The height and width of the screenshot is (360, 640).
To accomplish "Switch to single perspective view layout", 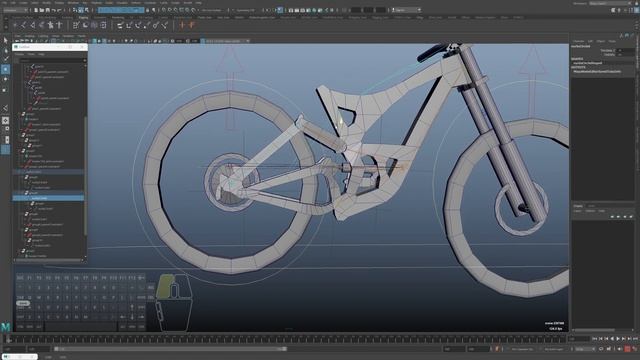I will (x=5, y=120).
